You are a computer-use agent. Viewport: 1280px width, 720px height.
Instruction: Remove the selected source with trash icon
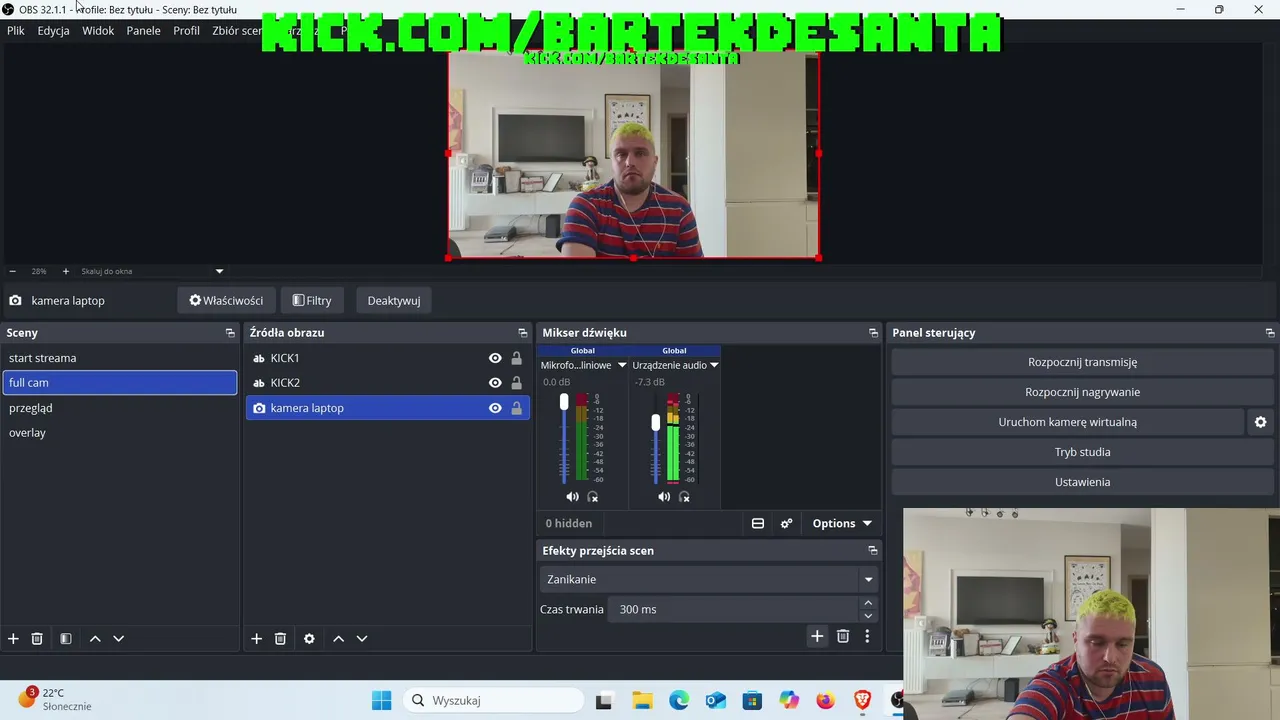tap(280, 638)
